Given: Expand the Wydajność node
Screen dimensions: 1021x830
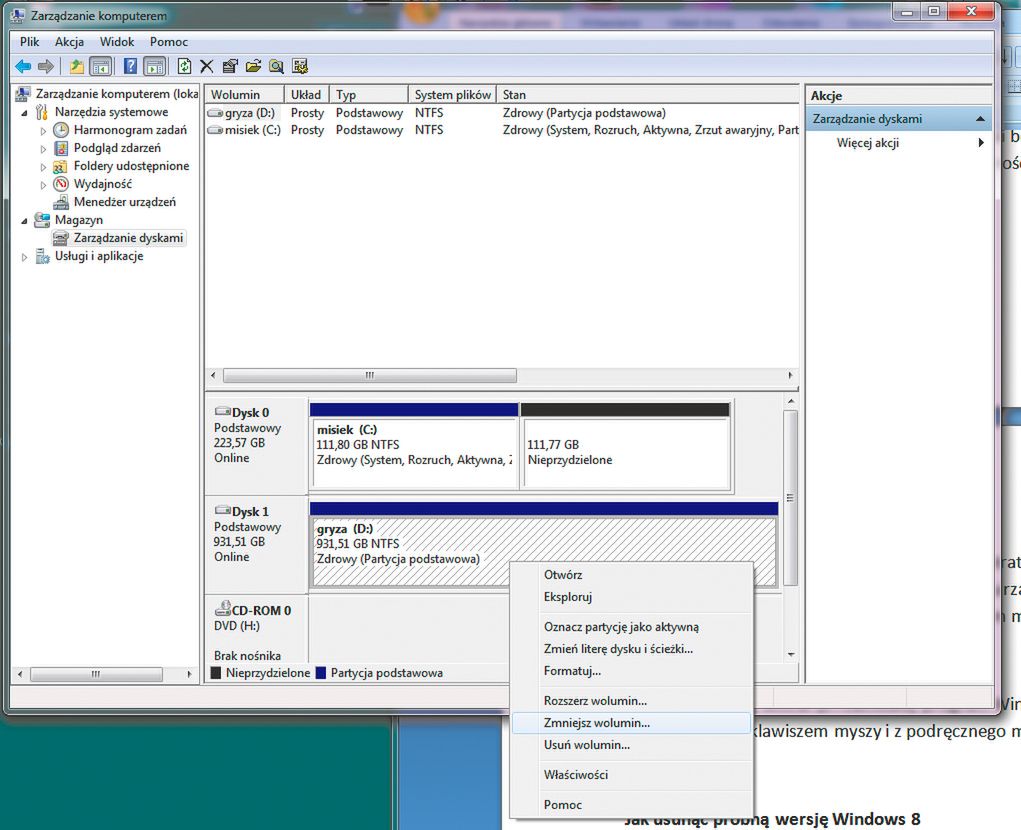Looking at the screenshot, I should coord(43,185).
